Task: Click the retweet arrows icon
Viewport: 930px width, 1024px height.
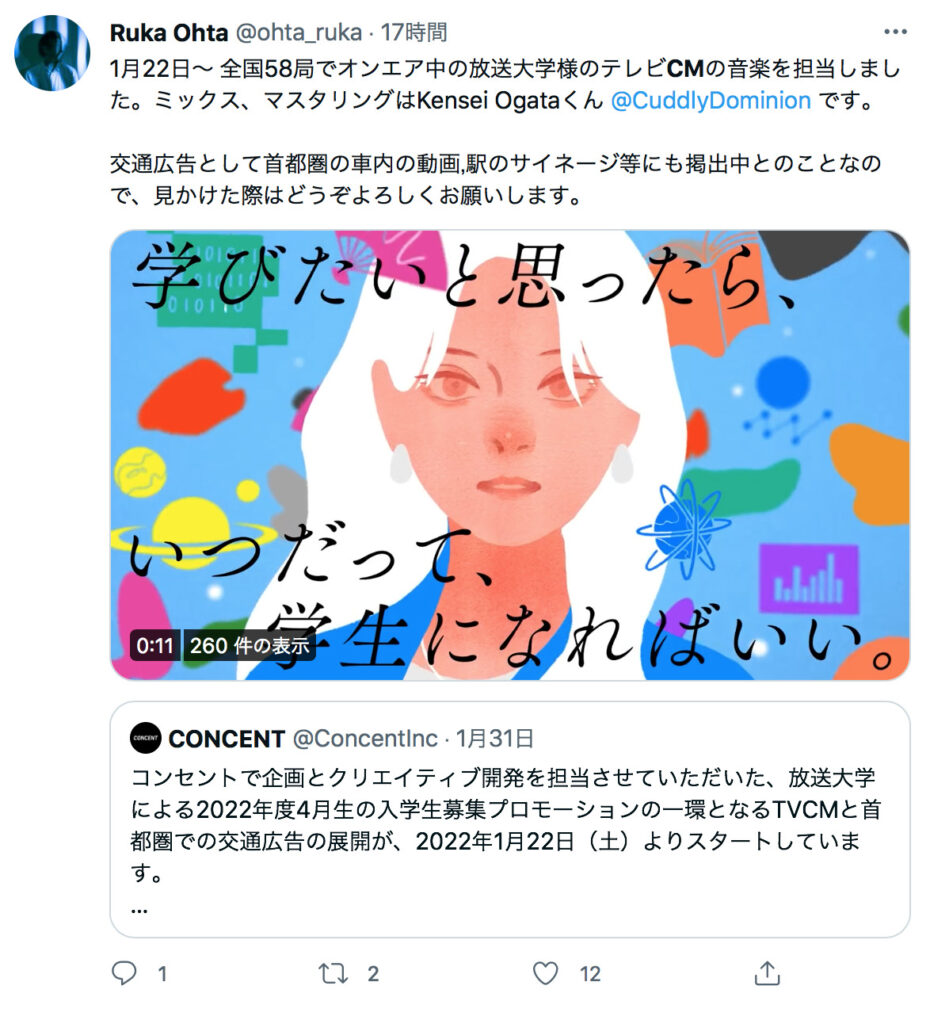Action: (333, 974)
